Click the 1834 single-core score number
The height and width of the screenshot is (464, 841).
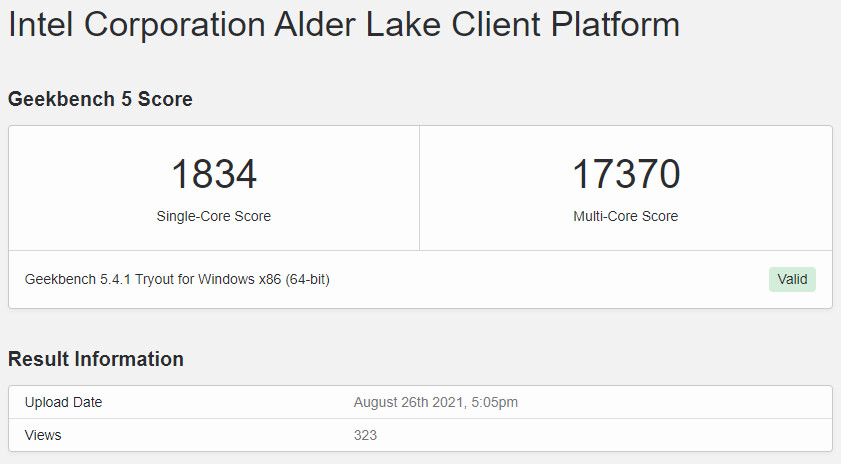213,174
